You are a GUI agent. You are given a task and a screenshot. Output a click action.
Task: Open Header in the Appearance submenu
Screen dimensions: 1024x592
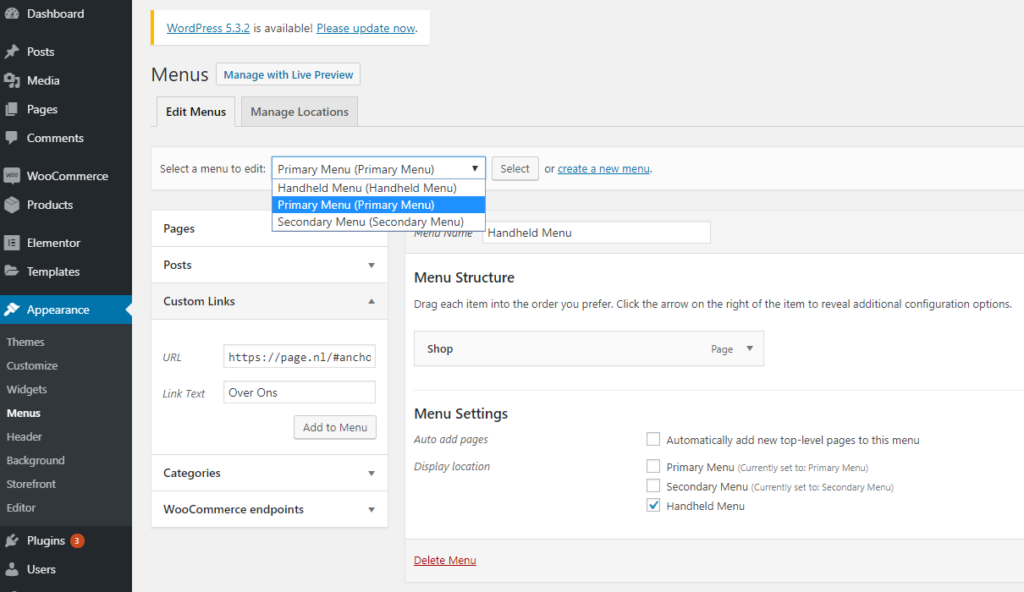(x=24, y=436)
